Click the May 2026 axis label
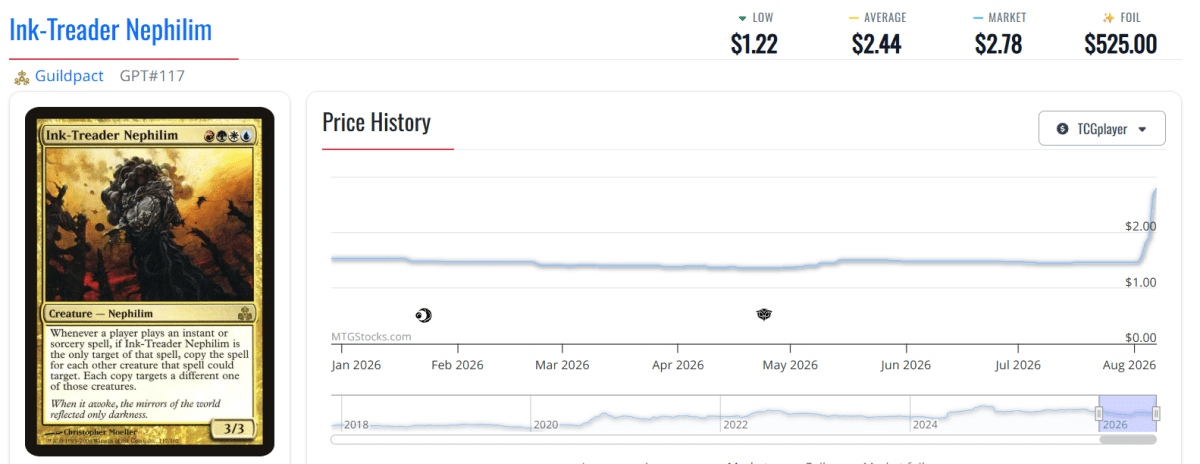Image resolution: width=1200 pixels, height=464 pixels. tap(791, 365)
